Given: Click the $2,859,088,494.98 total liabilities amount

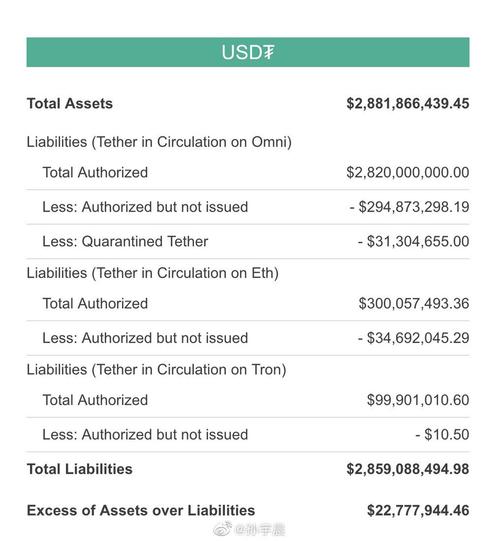Looking at the screenshot, I should coord(408,469).
